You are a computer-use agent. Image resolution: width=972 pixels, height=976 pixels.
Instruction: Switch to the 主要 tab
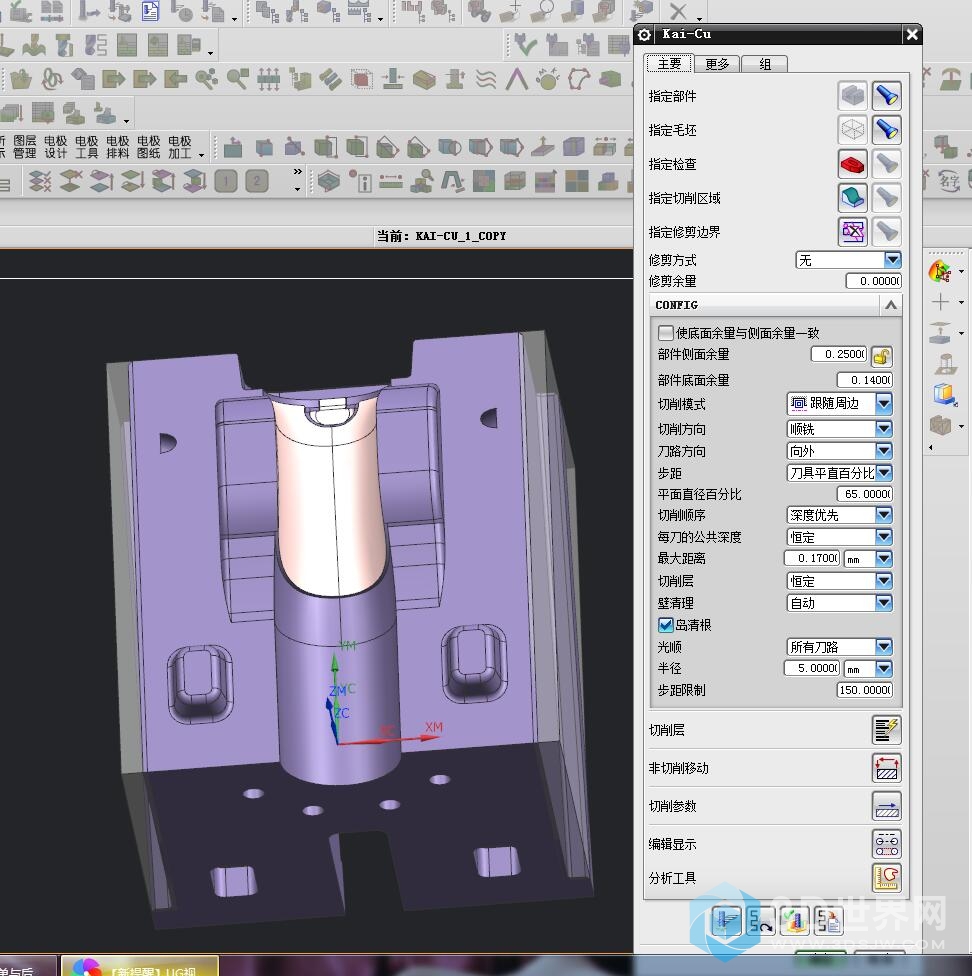point(669,64)
